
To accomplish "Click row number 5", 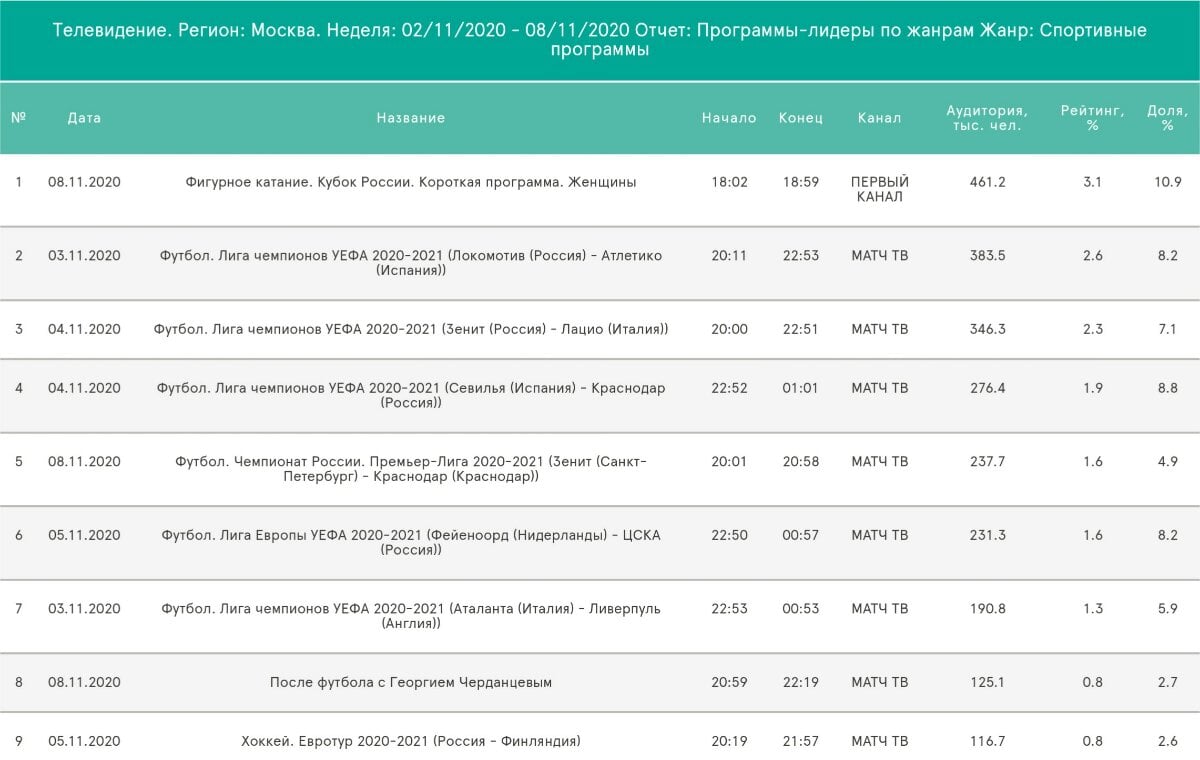I will pos(19,462).
